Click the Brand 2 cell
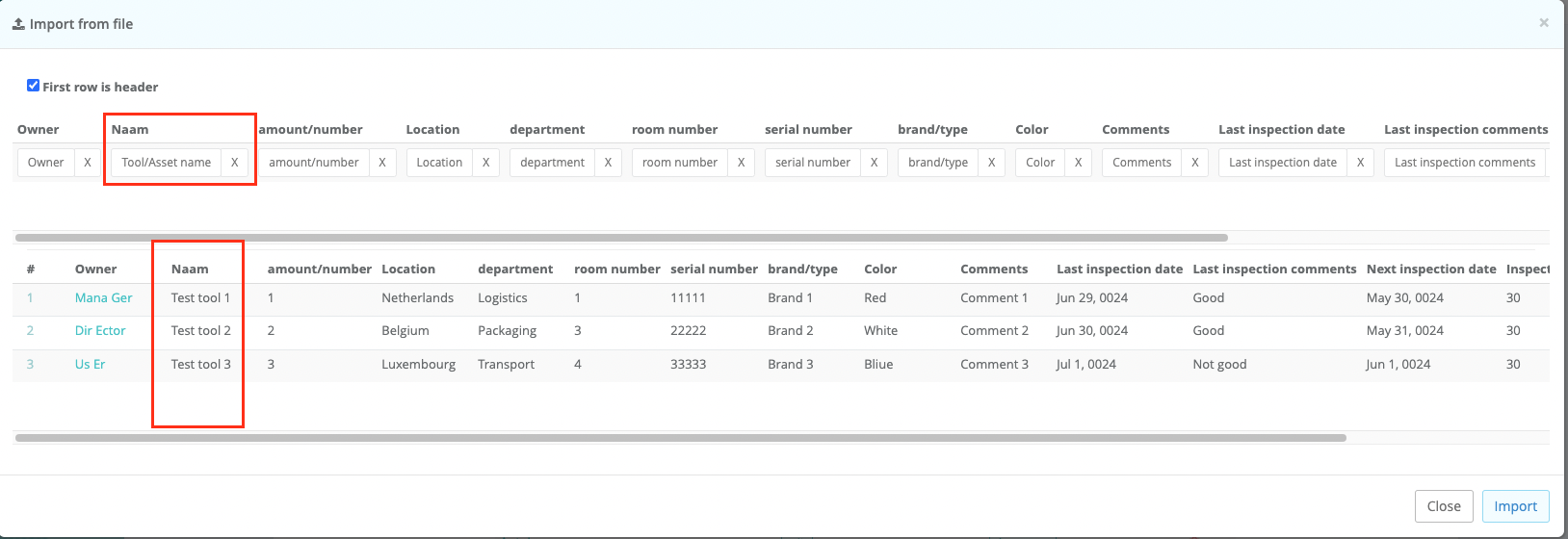The width and height of the screenshot is (1568, 539). [791, 331]
